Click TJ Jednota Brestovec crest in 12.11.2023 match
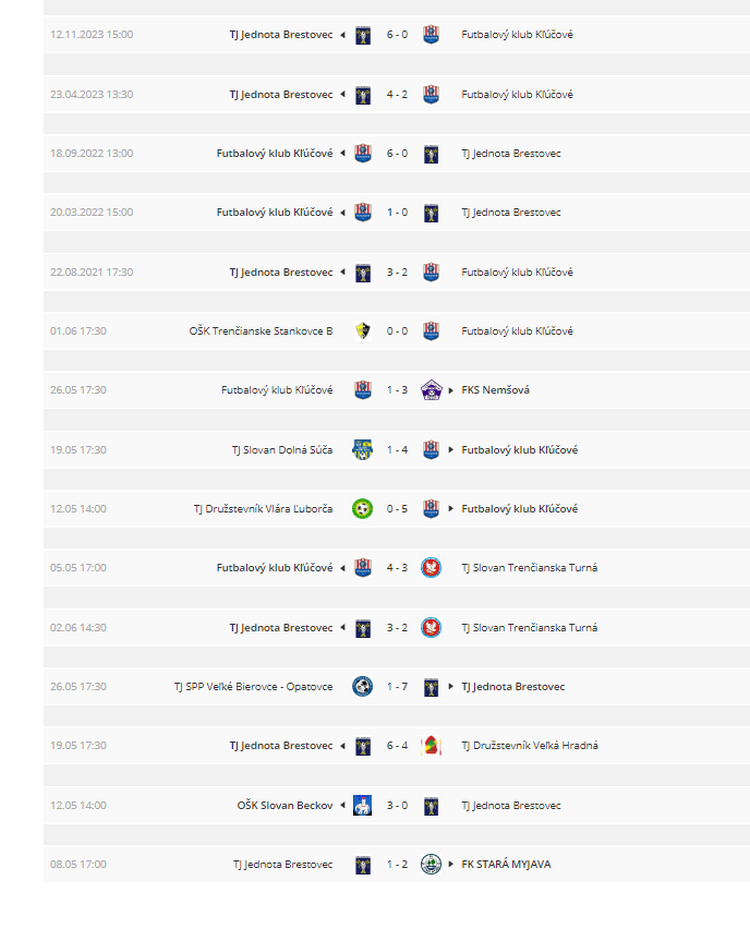Screen dimensions: 750x929 pyautogui.click(x=363, y=35)
